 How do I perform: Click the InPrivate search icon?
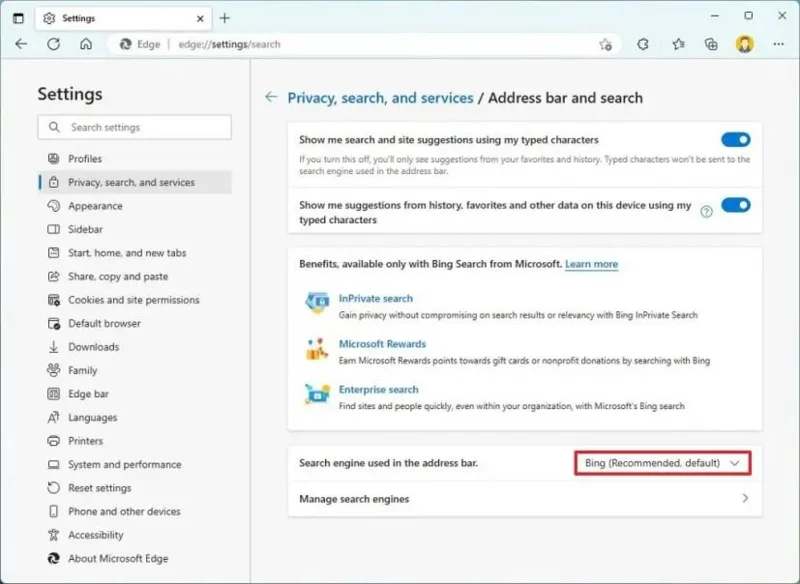click(317, 303)
